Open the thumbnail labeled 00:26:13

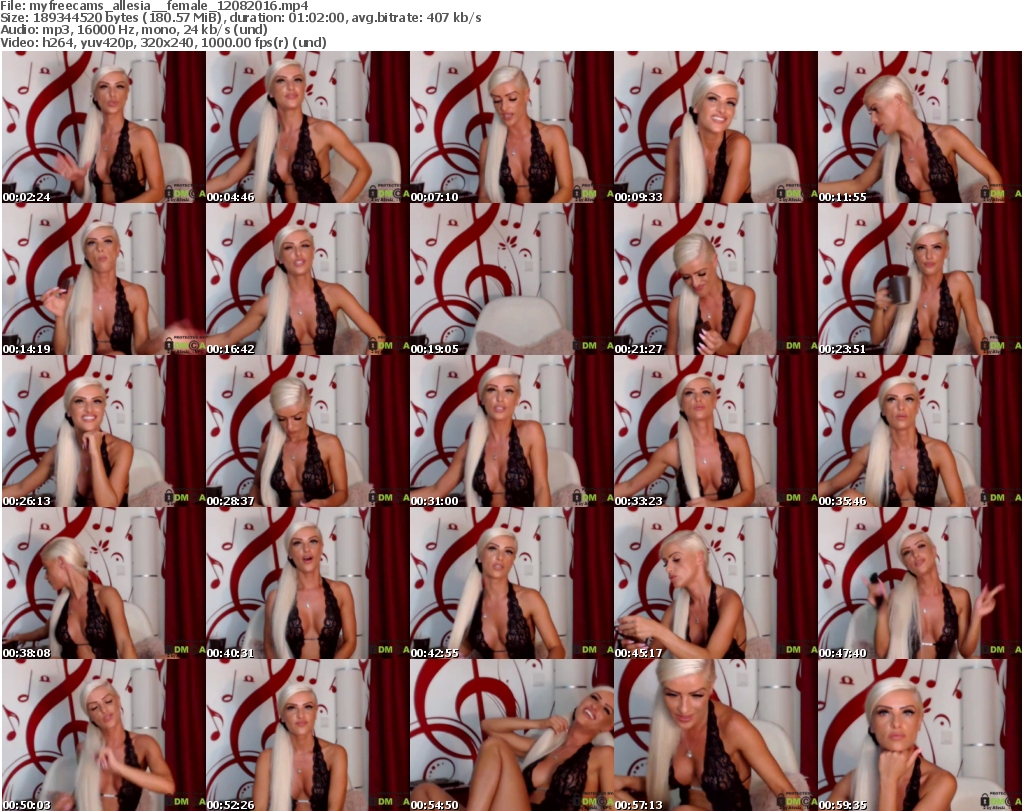pyautogui.click(x=104, y=432)
